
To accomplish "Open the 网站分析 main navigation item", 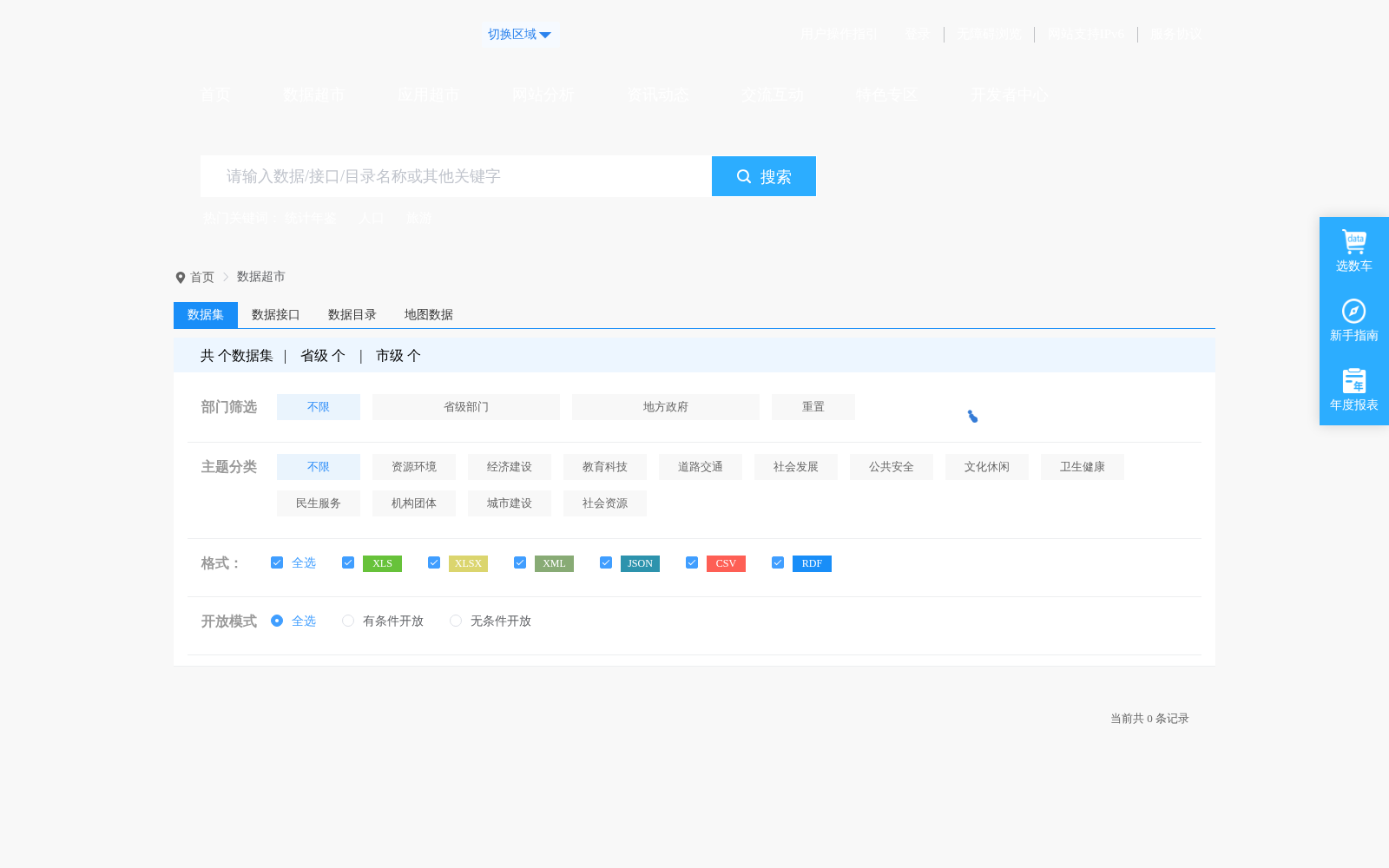I will 543,95.
